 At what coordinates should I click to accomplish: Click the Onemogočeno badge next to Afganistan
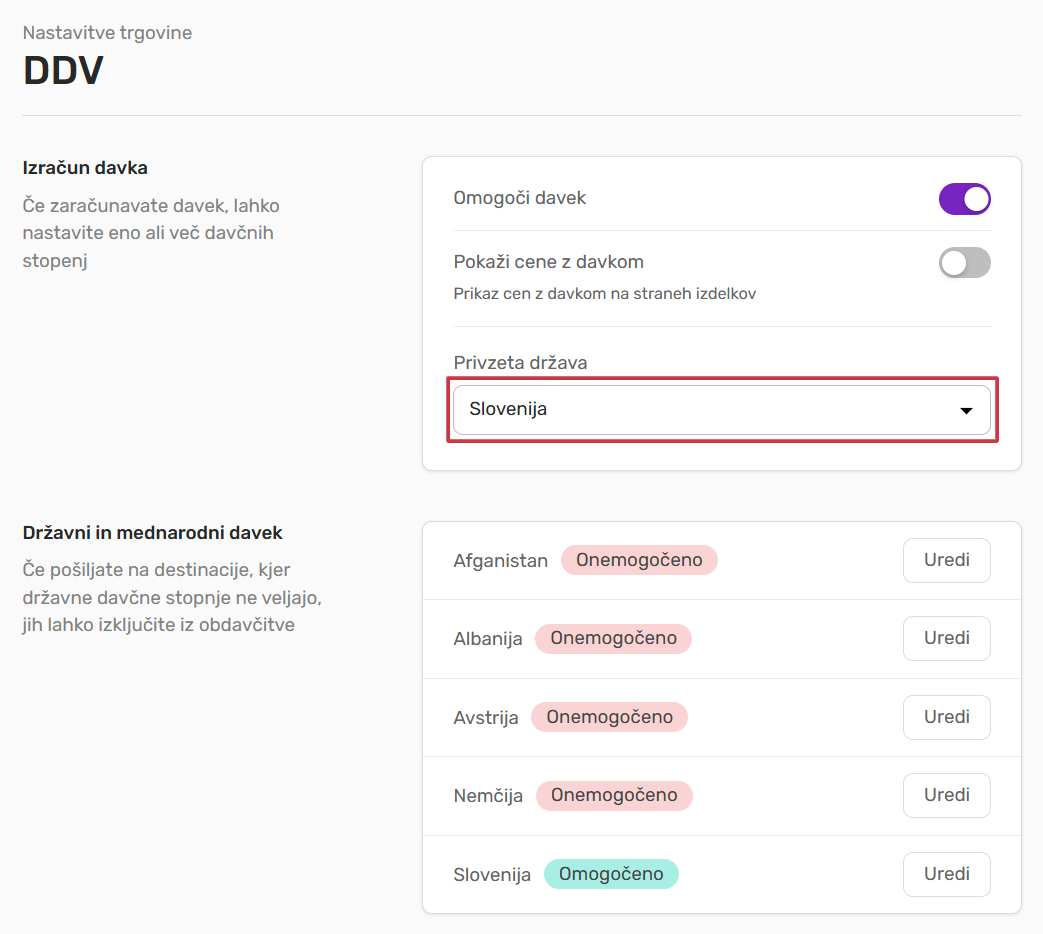point(639,560)
